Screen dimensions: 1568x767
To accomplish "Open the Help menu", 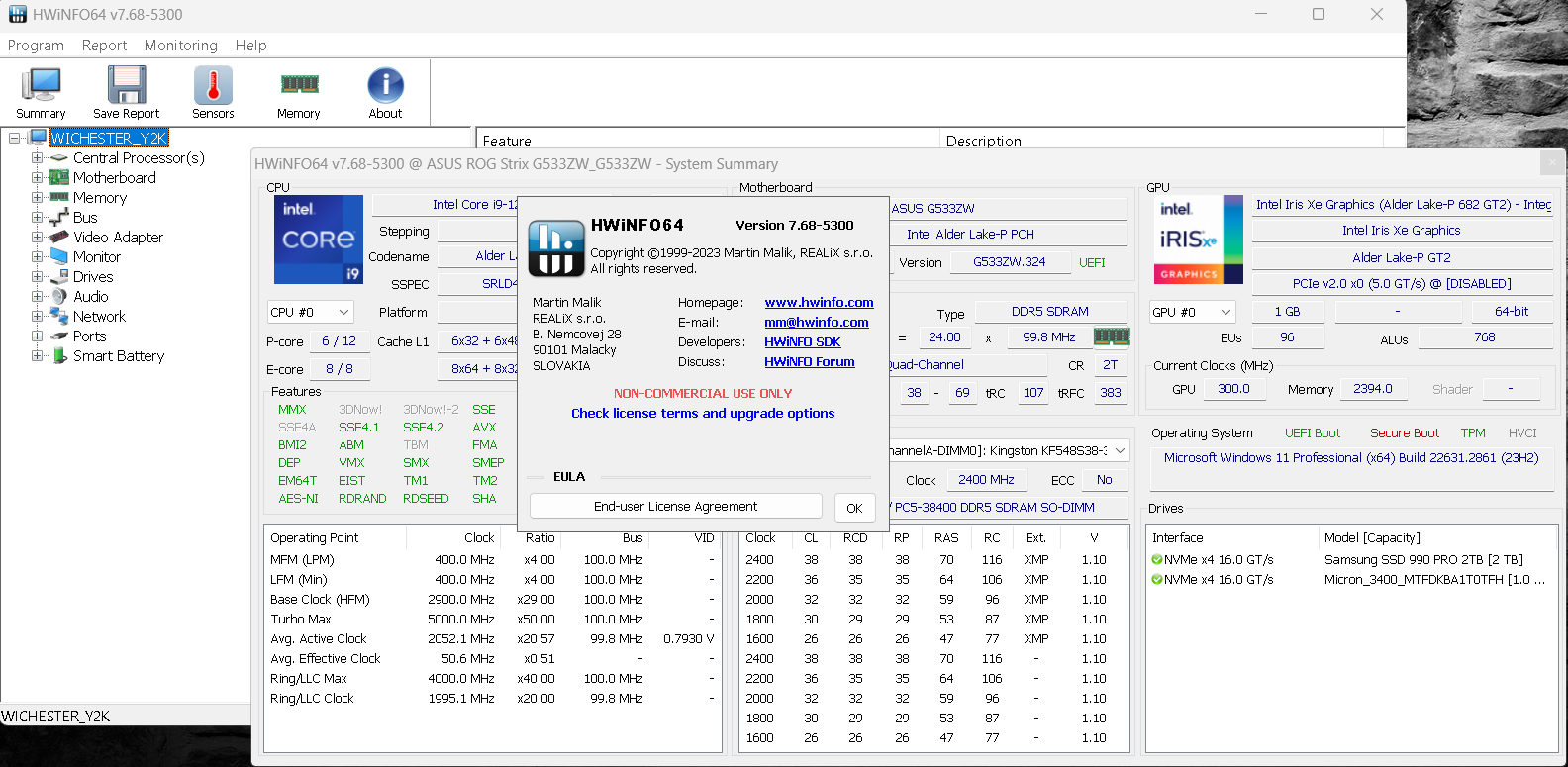I will [251, 46].
